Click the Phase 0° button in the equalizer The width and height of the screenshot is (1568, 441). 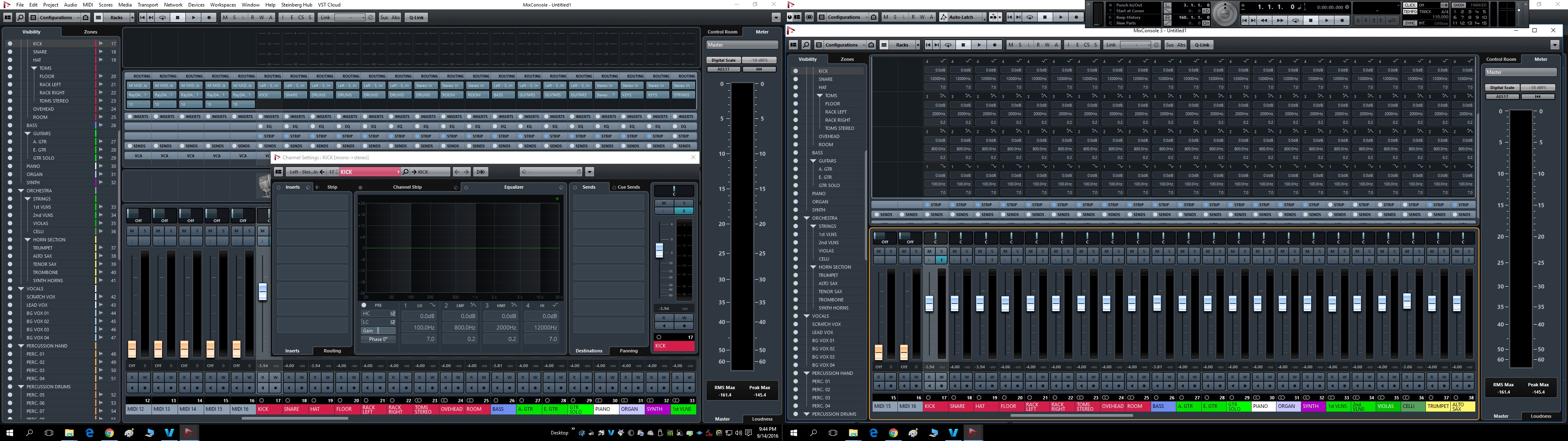point(378,339)
